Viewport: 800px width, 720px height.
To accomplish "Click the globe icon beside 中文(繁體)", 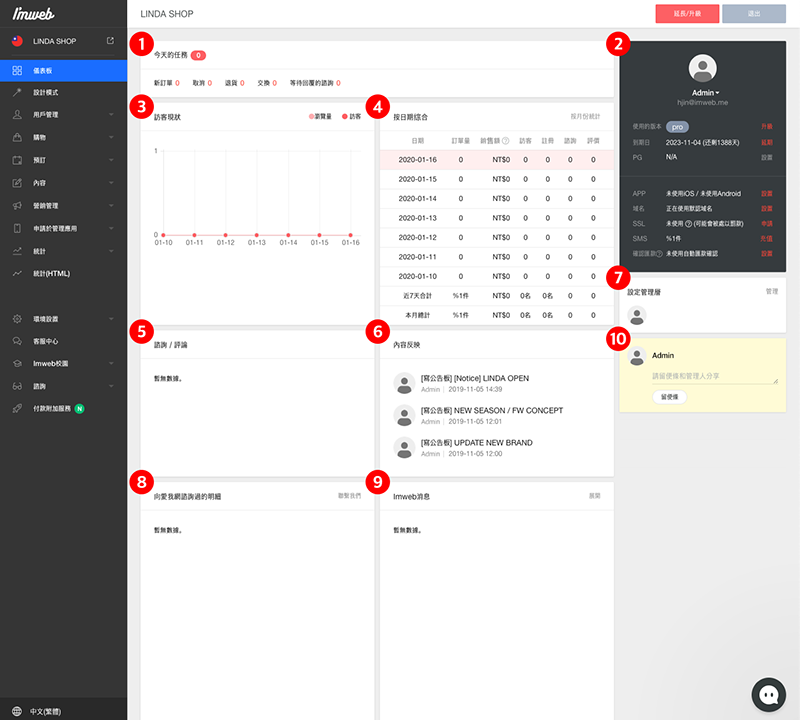I will [x=17, y=711].
